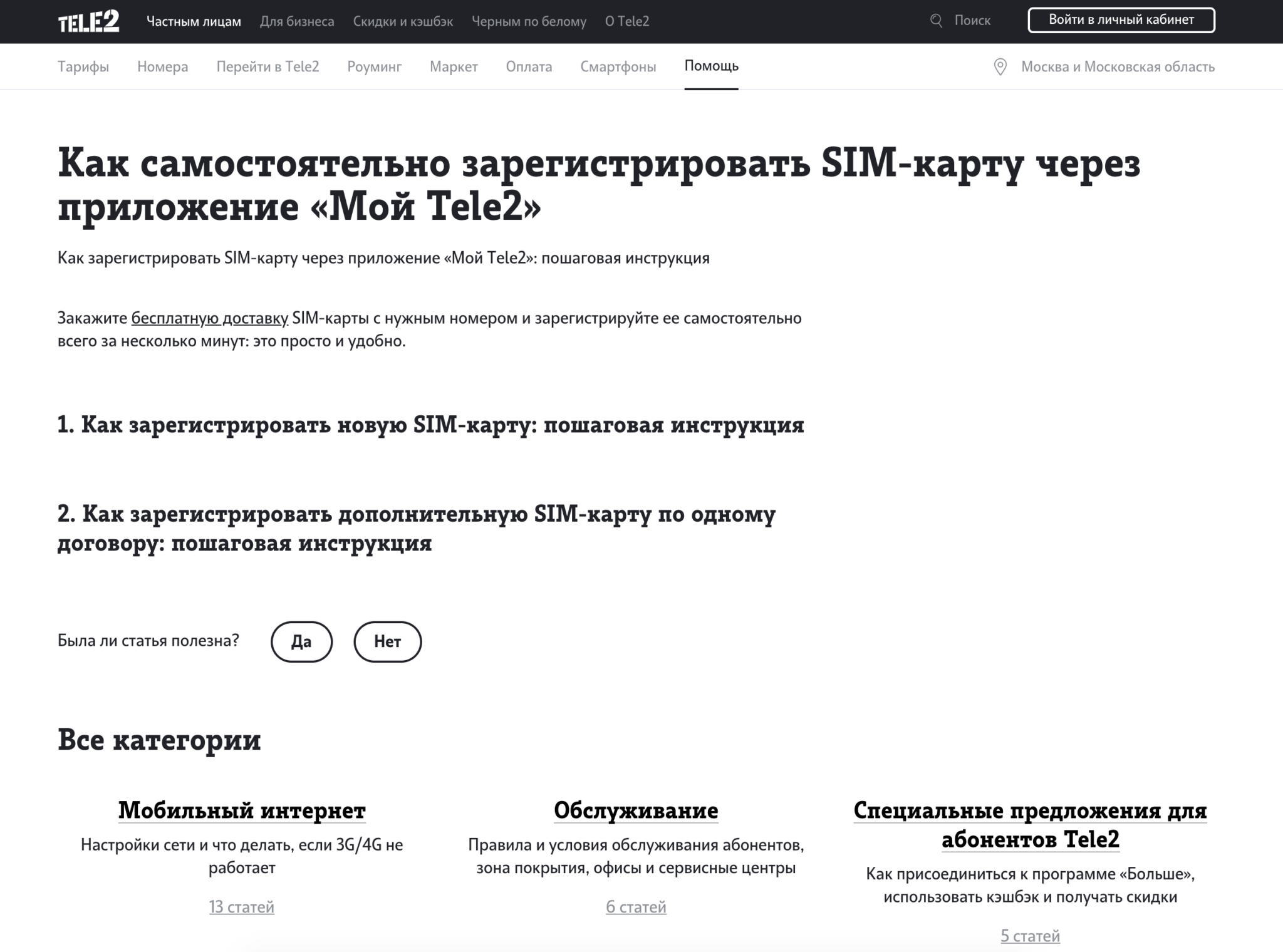Answer Да to article usefulness
Viewport: 1283px width, 952px height.
pyautogui.click(x=301, y=641)
